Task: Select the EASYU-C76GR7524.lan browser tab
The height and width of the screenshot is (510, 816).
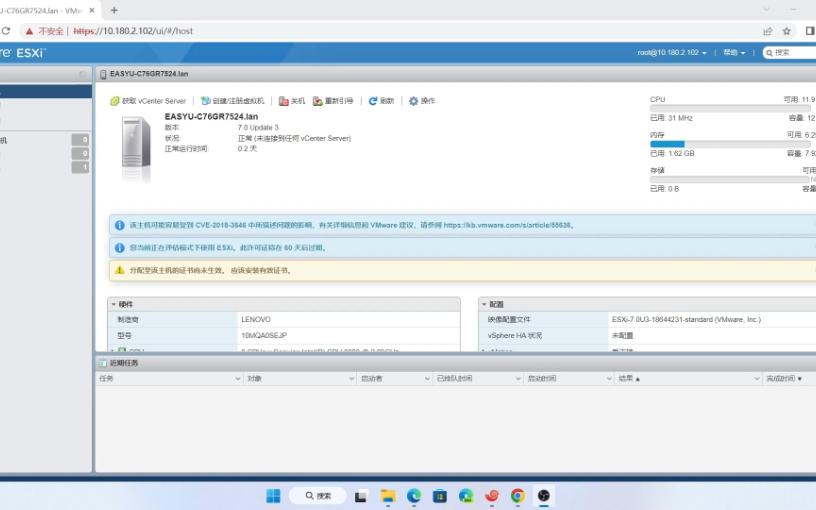Action: click(42, 10)
